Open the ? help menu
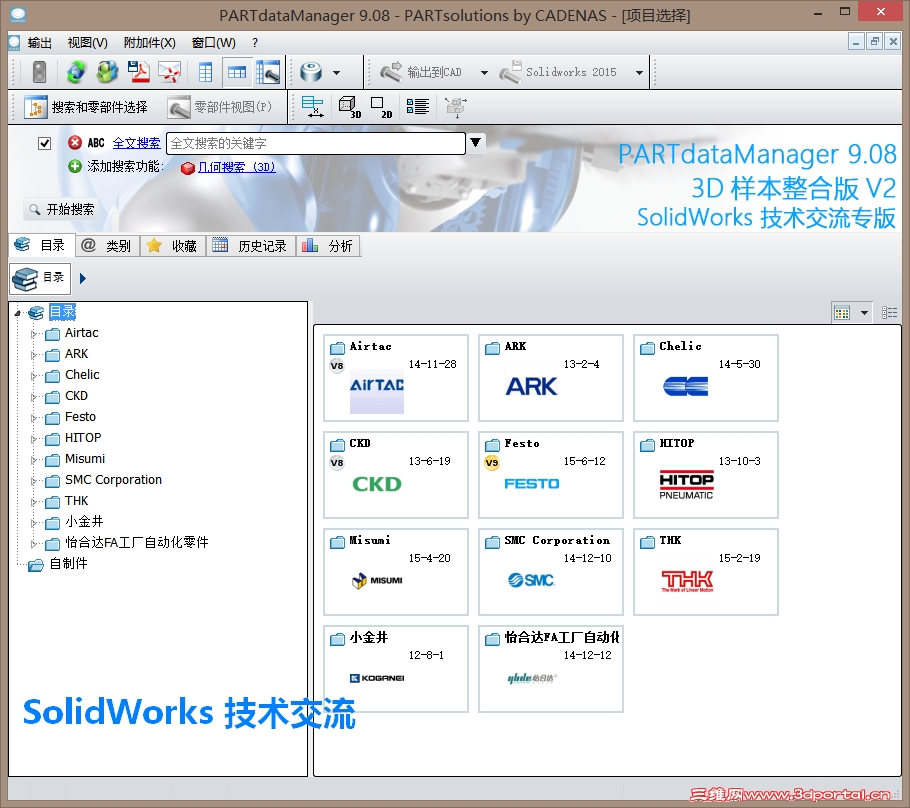The width and height of the screenshot is (910, 808). (255, 43)
